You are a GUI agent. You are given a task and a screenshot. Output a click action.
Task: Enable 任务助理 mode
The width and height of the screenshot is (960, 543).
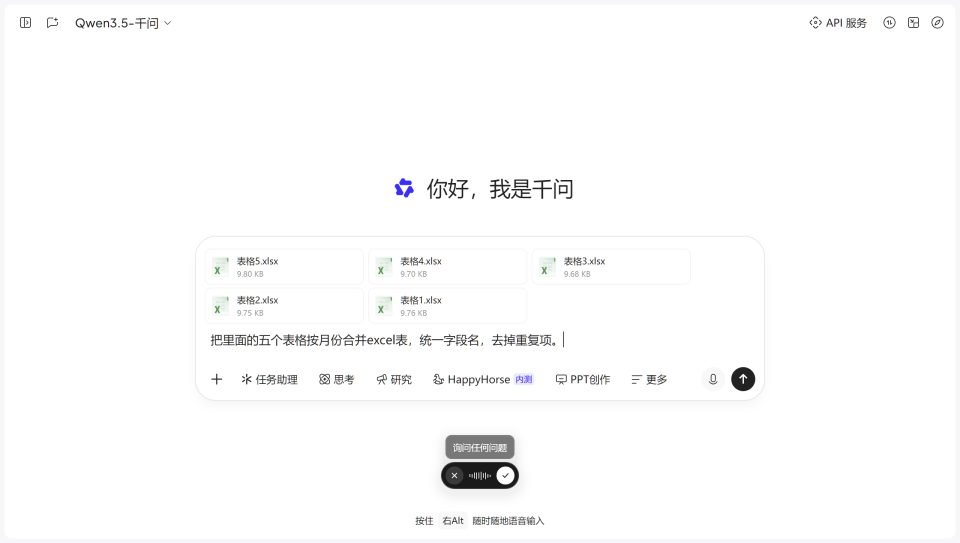pyautogui.click(x=269, y=380)
